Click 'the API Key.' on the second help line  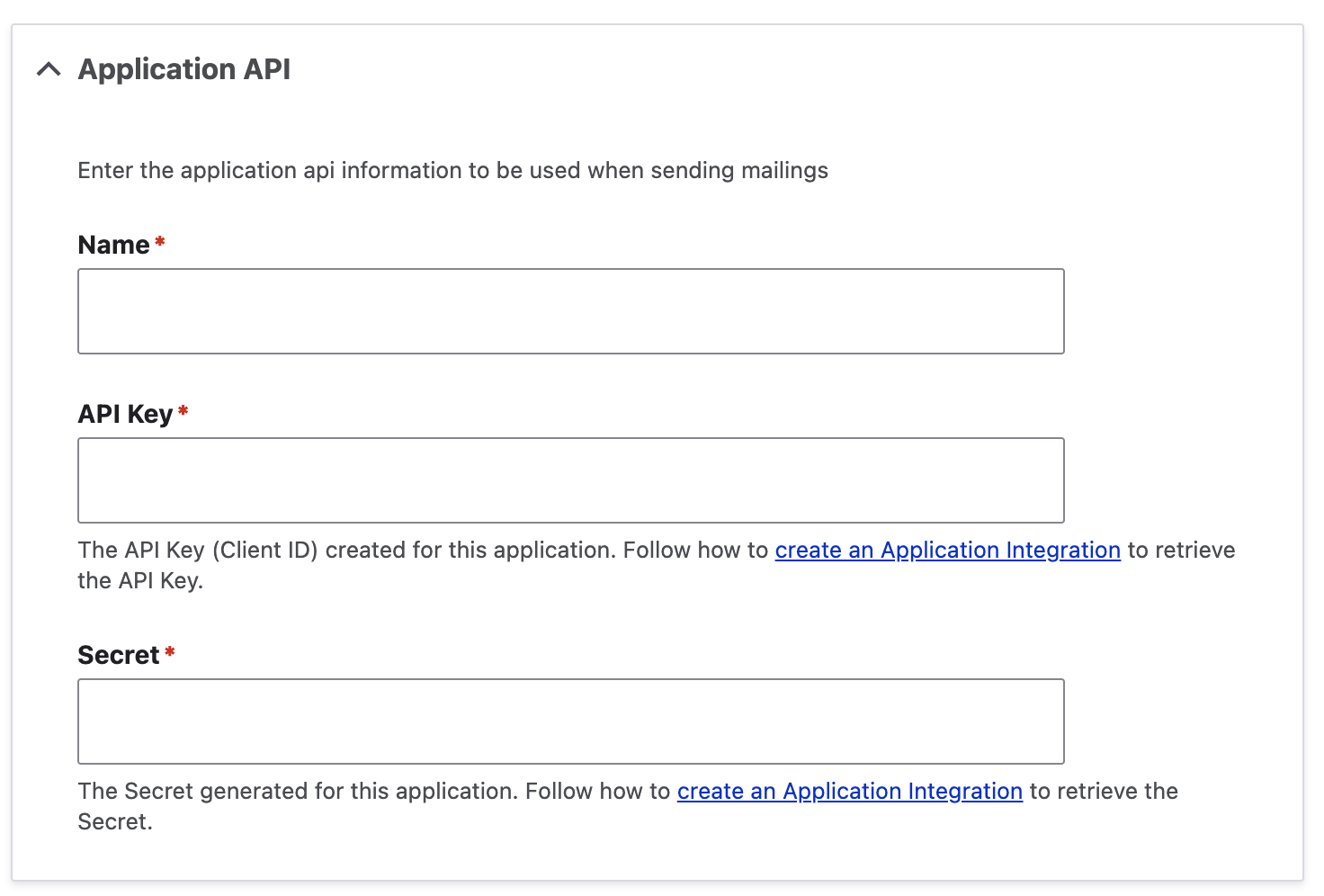tap(140, 580)
